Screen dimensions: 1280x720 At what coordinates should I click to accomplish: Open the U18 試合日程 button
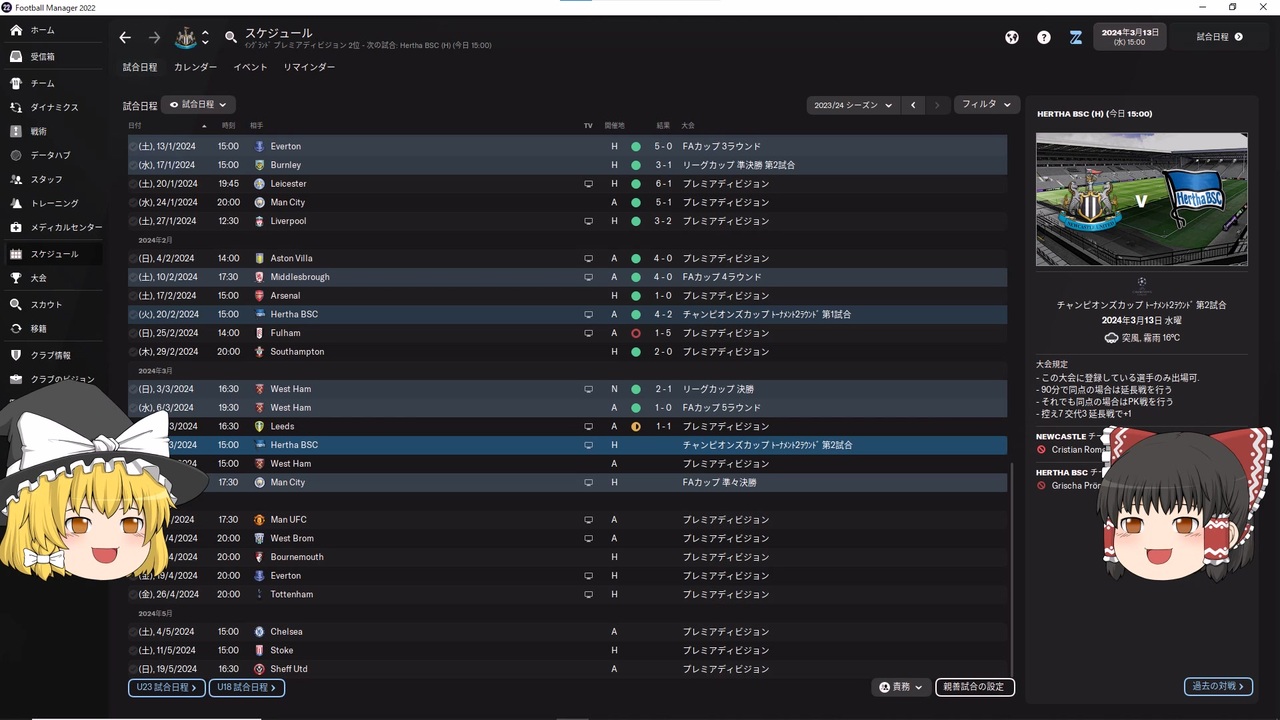247,688
